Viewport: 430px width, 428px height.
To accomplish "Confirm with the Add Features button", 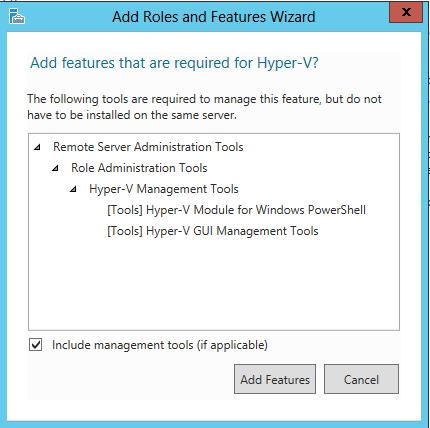I will (x=275, y=379).
